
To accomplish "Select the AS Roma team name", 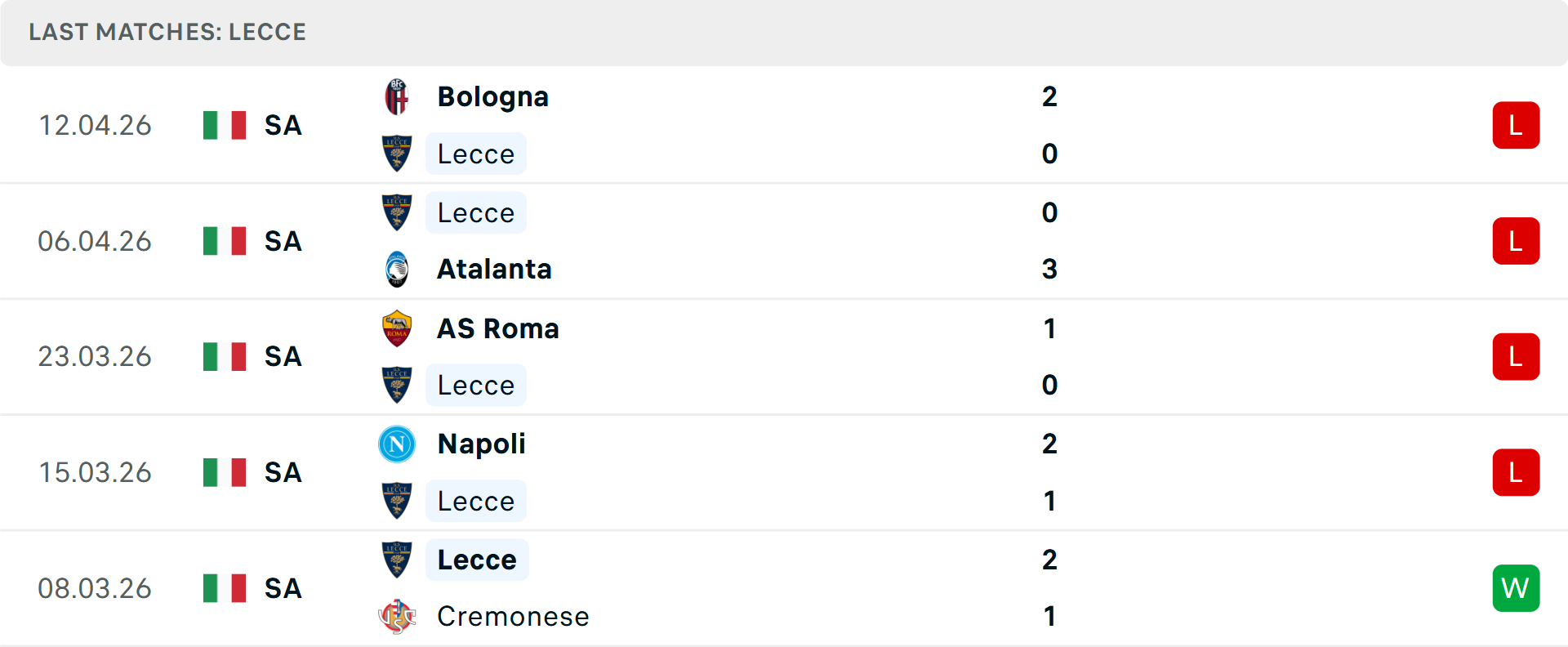I will [x=498, y=328].
